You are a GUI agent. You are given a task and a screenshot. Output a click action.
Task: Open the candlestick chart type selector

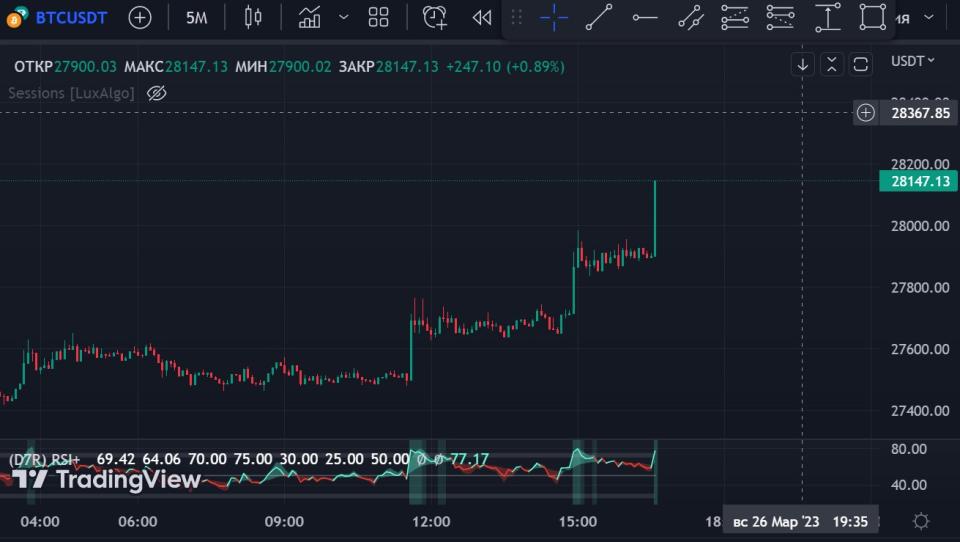pos(252,17)
